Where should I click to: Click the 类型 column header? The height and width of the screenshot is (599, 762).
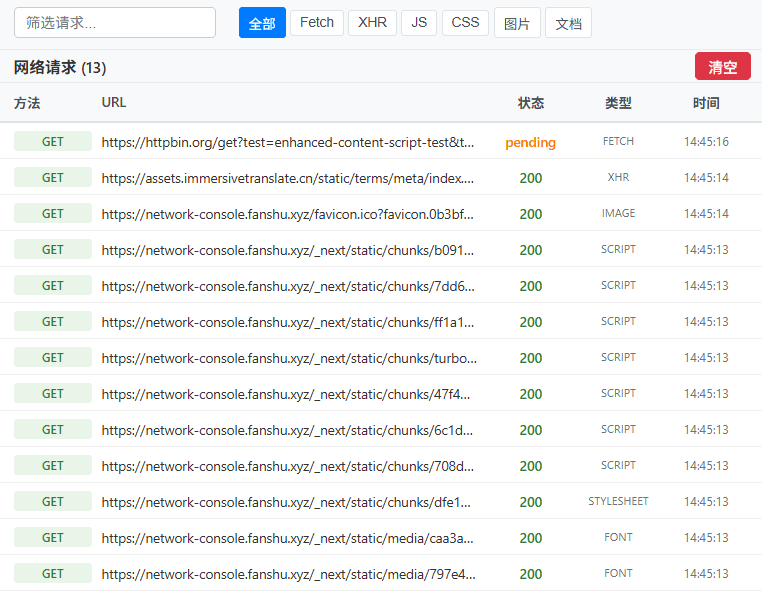tap(618, 103)
